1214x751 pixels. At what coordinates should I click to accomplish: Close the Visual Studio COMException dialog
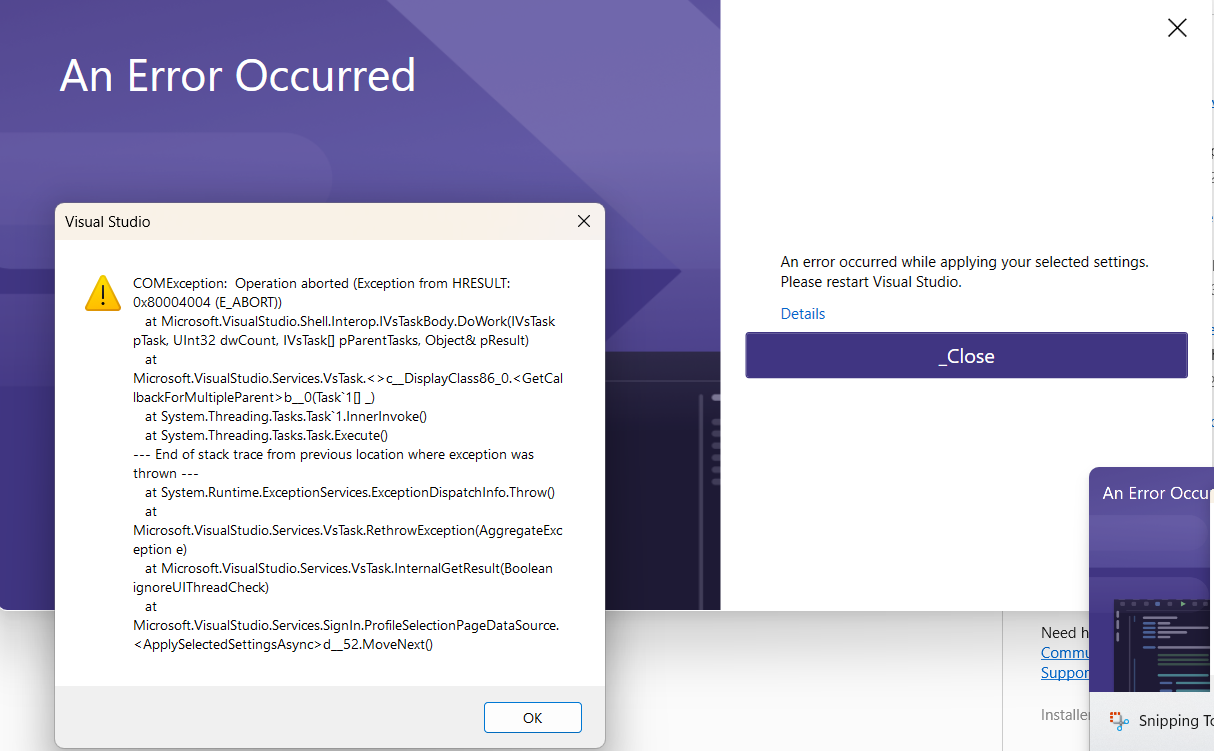(x=584, y=221)
